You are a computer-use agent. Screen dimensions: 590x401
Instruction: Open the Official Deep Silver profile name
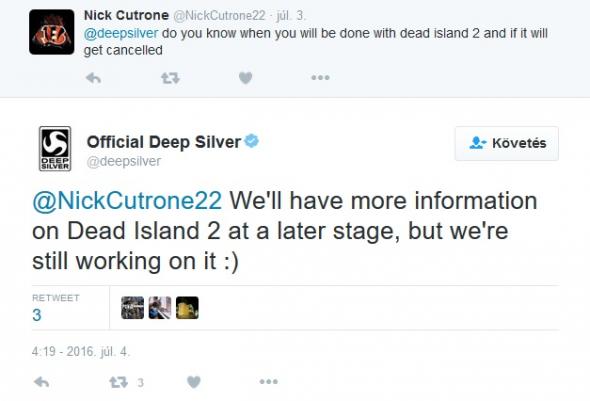point(164,142)
